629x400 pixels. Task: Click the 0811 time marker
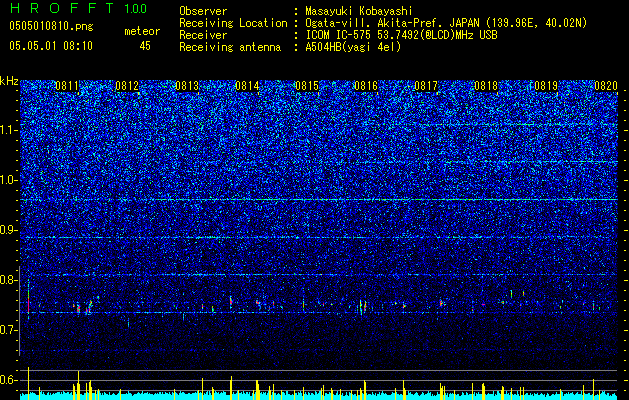click(x=67, y=86)
